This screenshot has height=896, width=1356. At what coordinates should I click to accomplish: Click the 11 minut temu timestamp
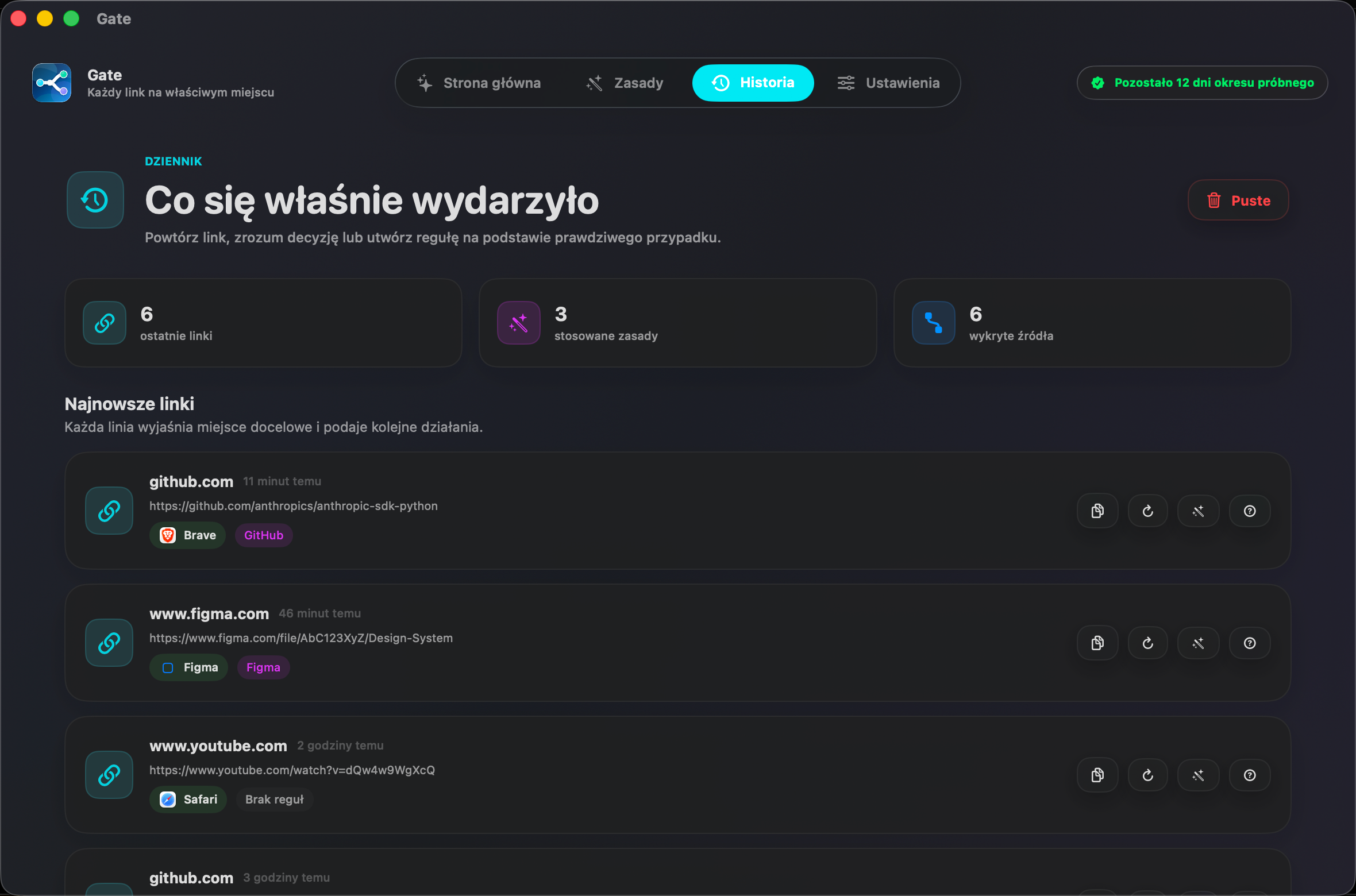click(282, 481)
